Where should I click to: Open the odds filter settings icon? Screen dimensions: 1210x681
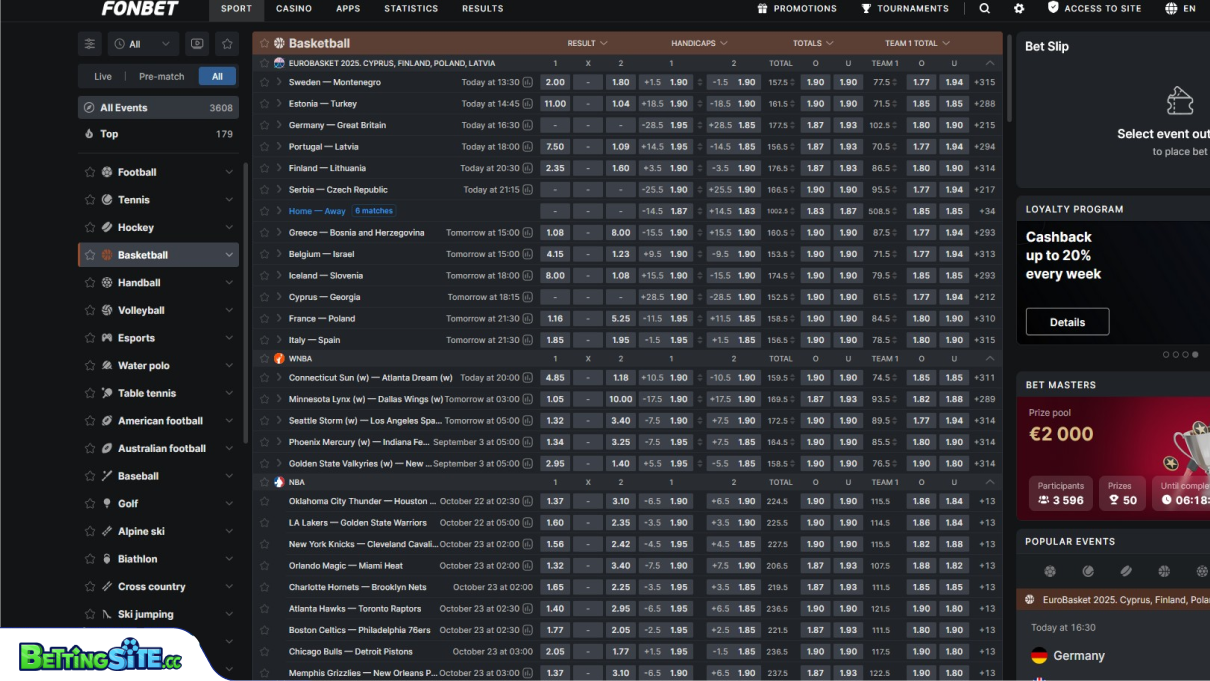(89, 44)
